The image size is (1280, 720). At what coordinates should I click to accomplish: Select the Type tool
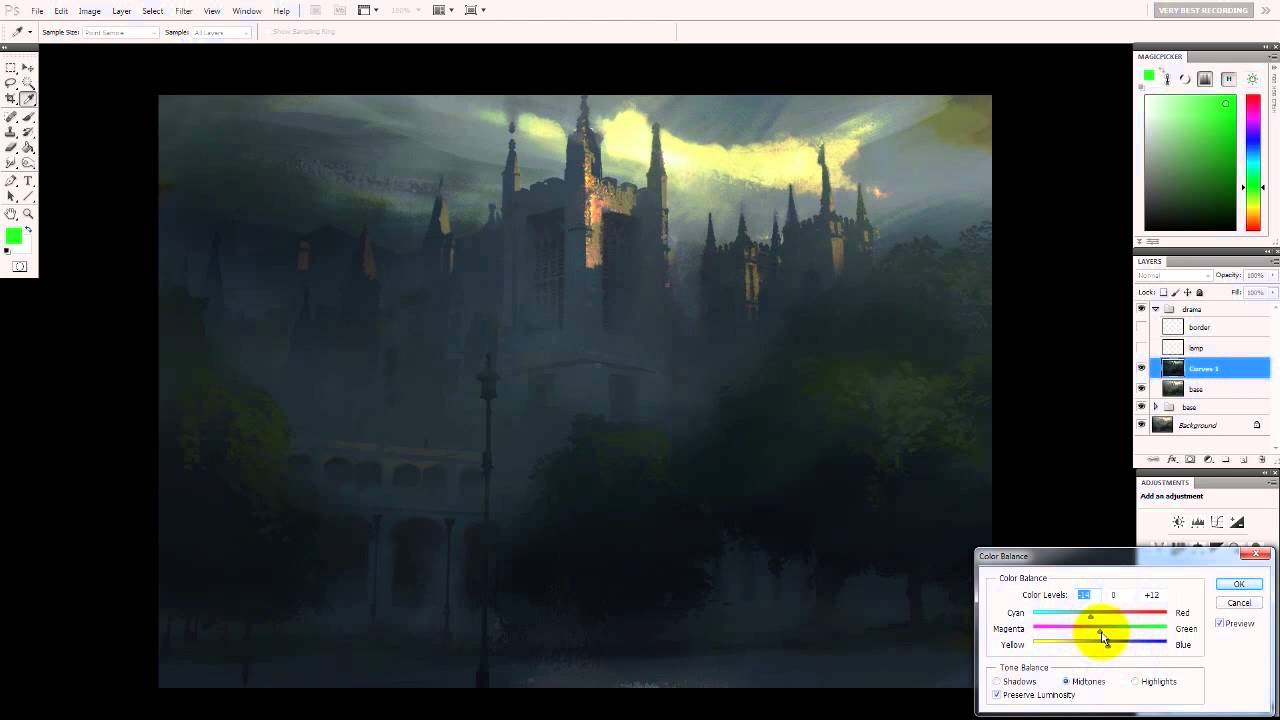(28, 181)
